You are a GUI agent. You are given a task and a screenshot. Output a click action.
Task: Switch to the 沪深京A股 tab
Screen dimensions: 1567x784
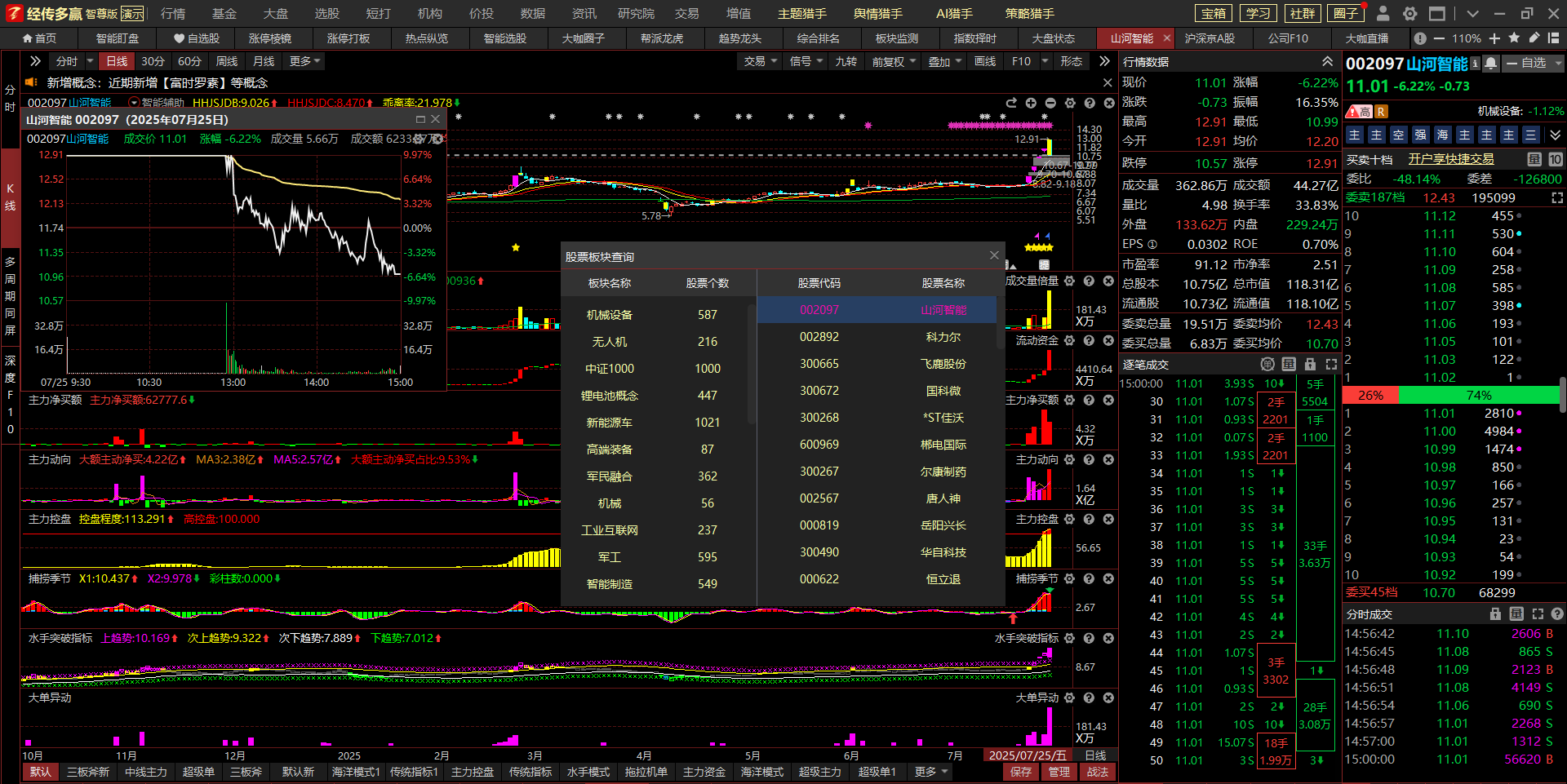coord(1210,38)
